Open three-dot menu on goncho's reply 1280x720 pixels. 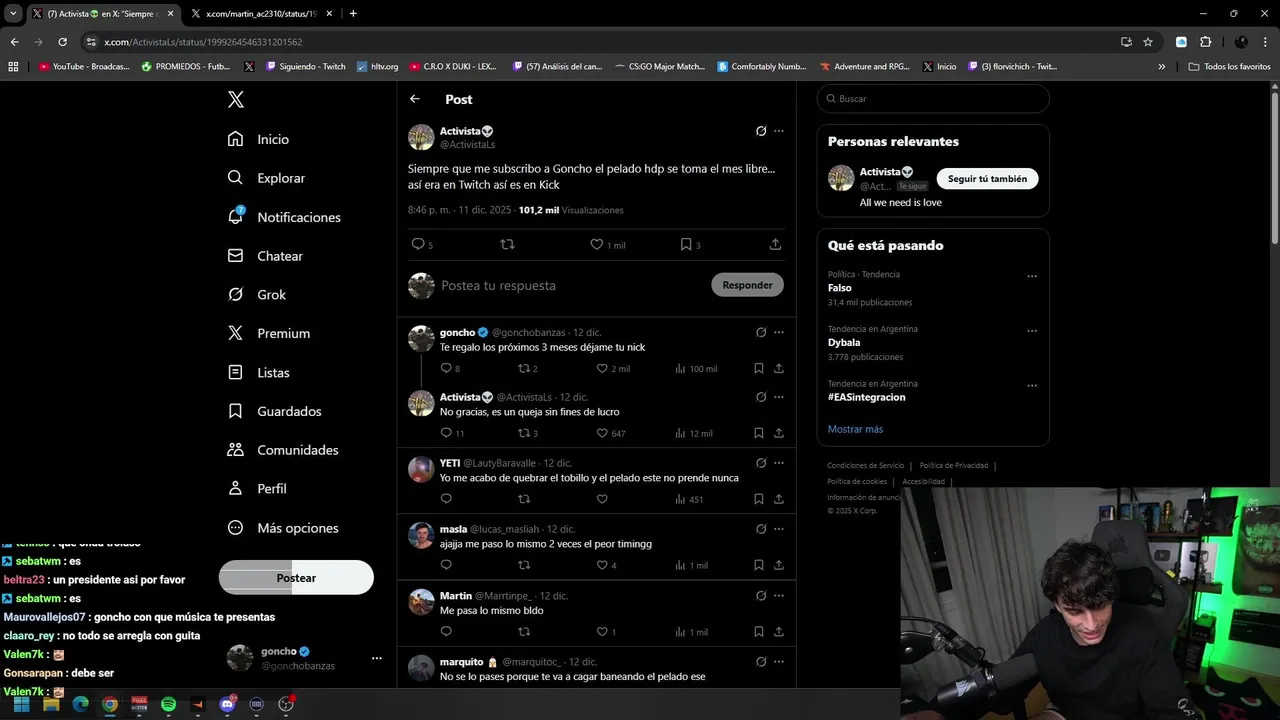[x=779, y=332]
